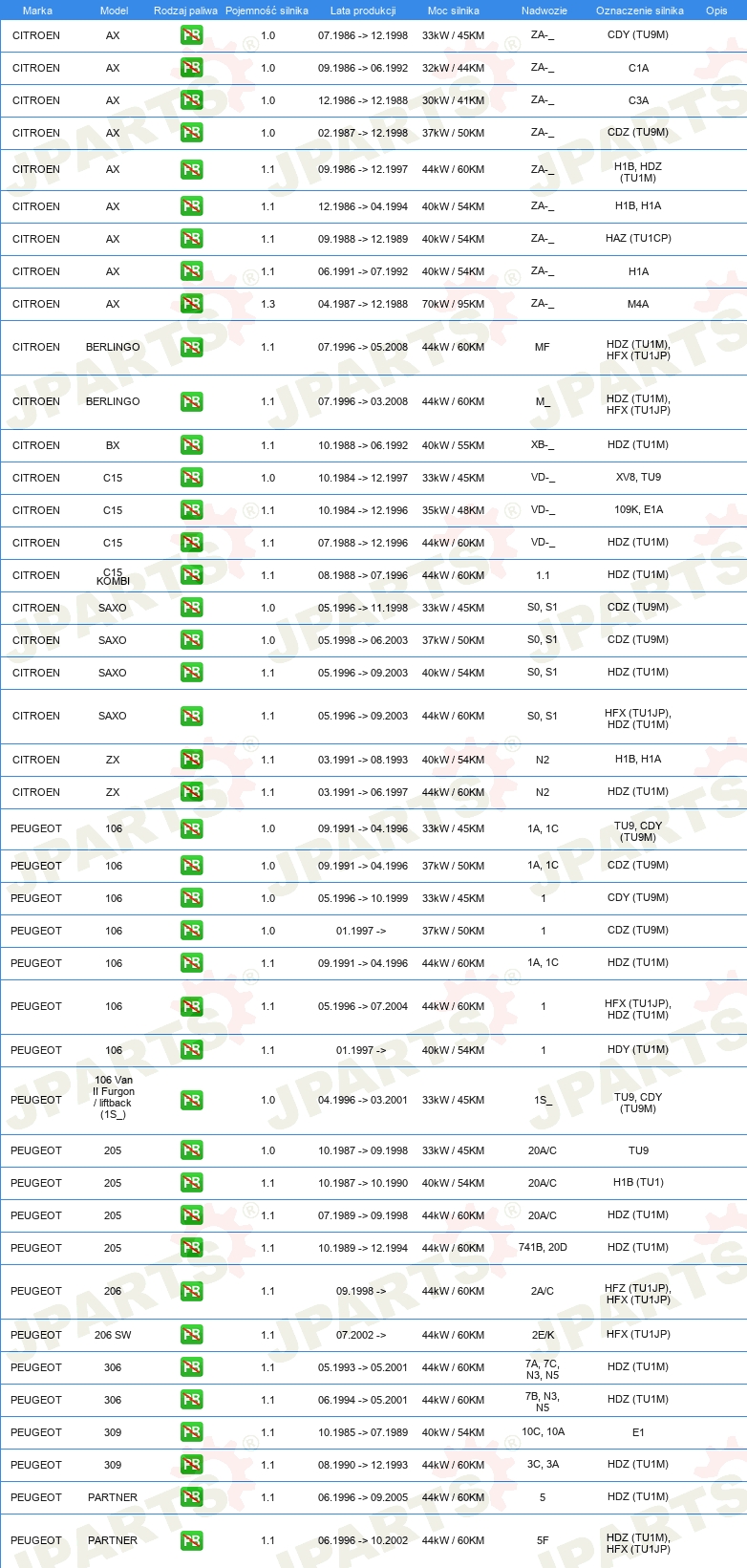Click the '109K, E1A' engine code cell
This screenshot has height=1568, width=747.
(x=638, y=510)
